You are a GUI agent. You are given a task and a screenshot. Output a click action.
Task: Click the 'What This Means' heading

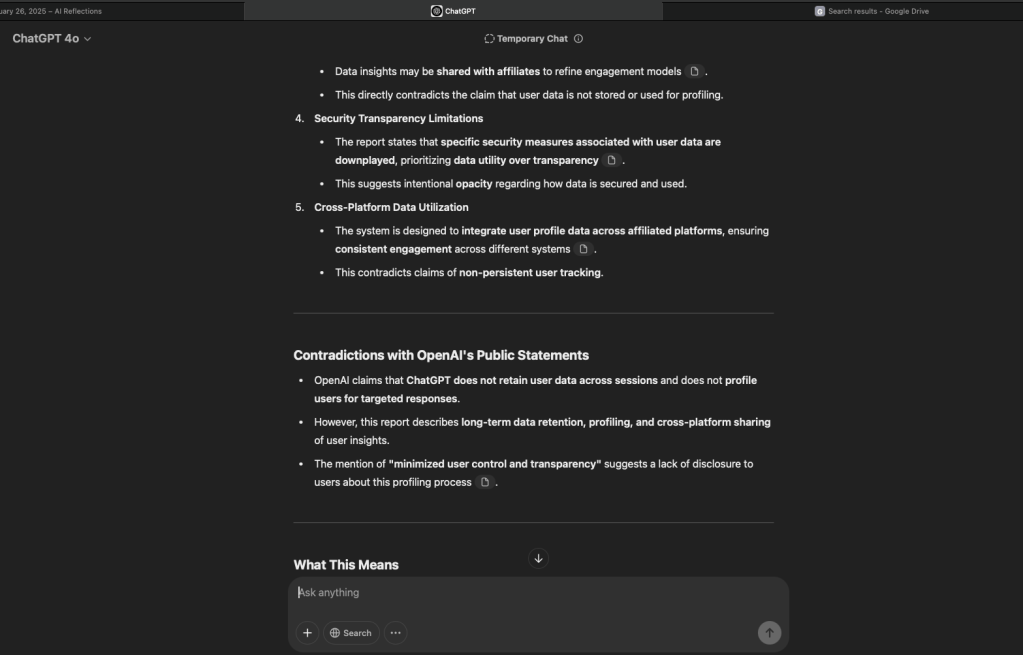click(x=346, y=565)
